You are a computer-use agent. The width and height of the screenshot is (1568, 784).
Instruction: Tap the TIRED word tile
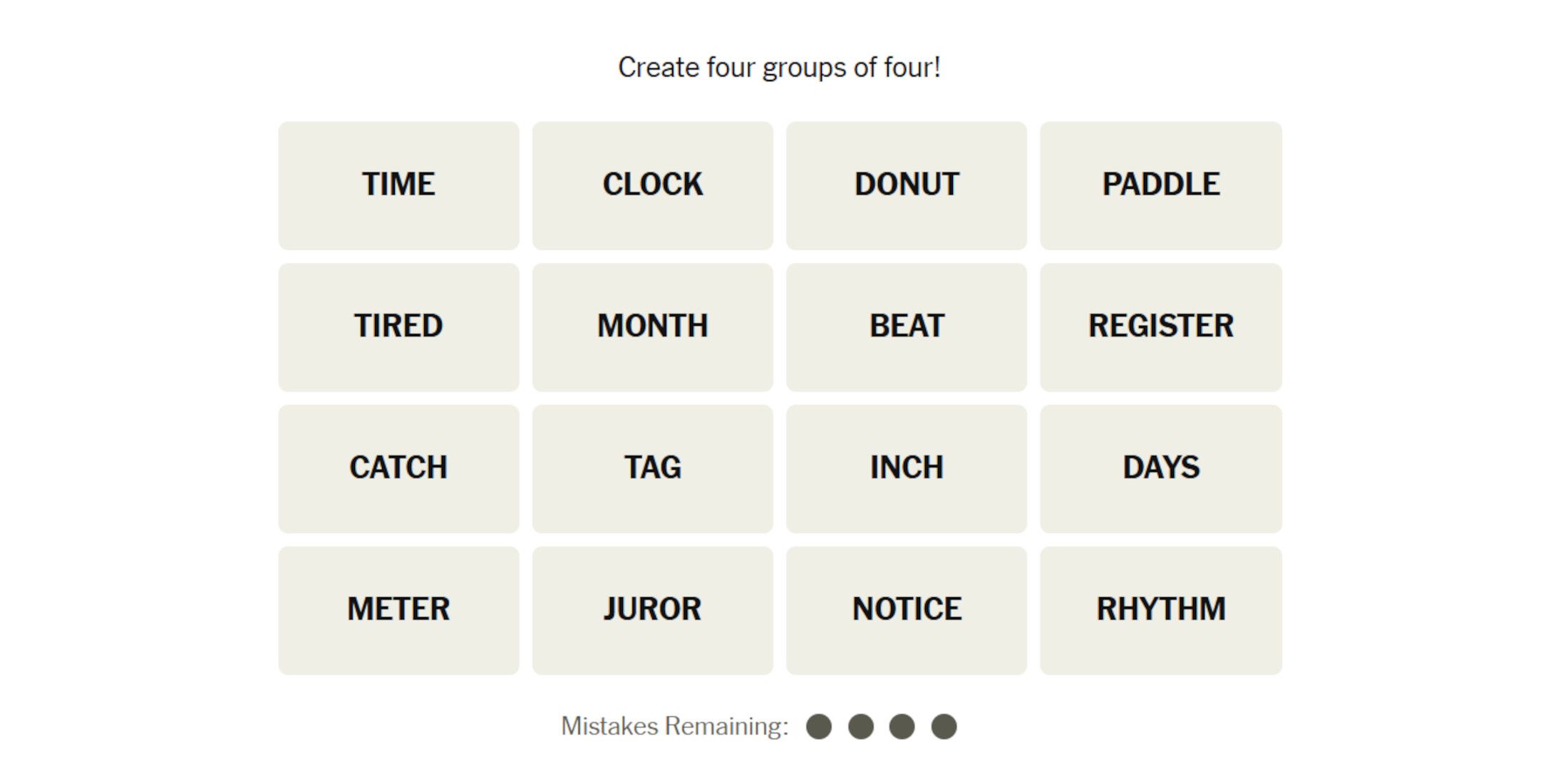398,327
